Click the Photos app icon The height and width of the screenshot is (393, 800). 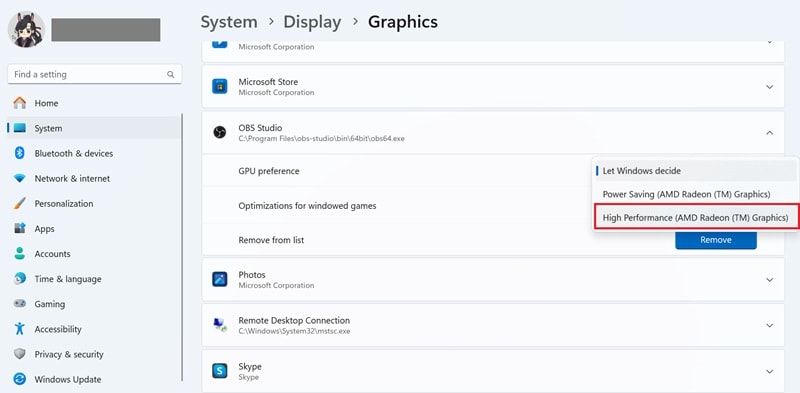[219, 280]
